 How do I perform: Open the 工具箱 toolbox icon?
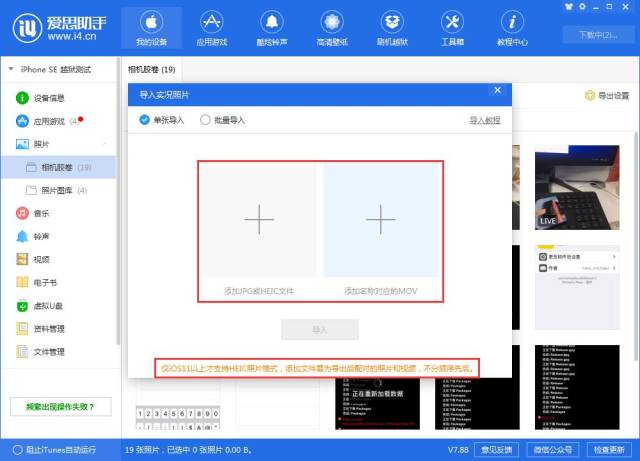coord(452,28)
